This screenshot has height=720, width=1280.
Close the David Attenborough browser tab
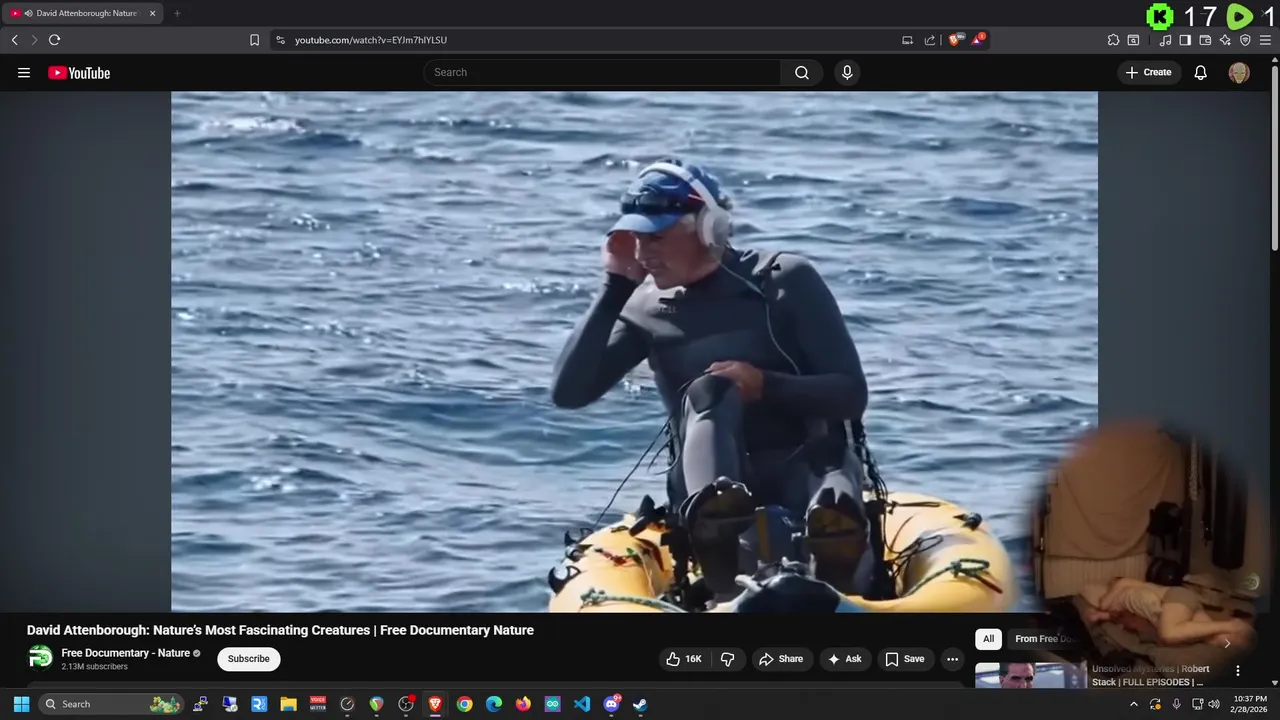pos(153,13)
